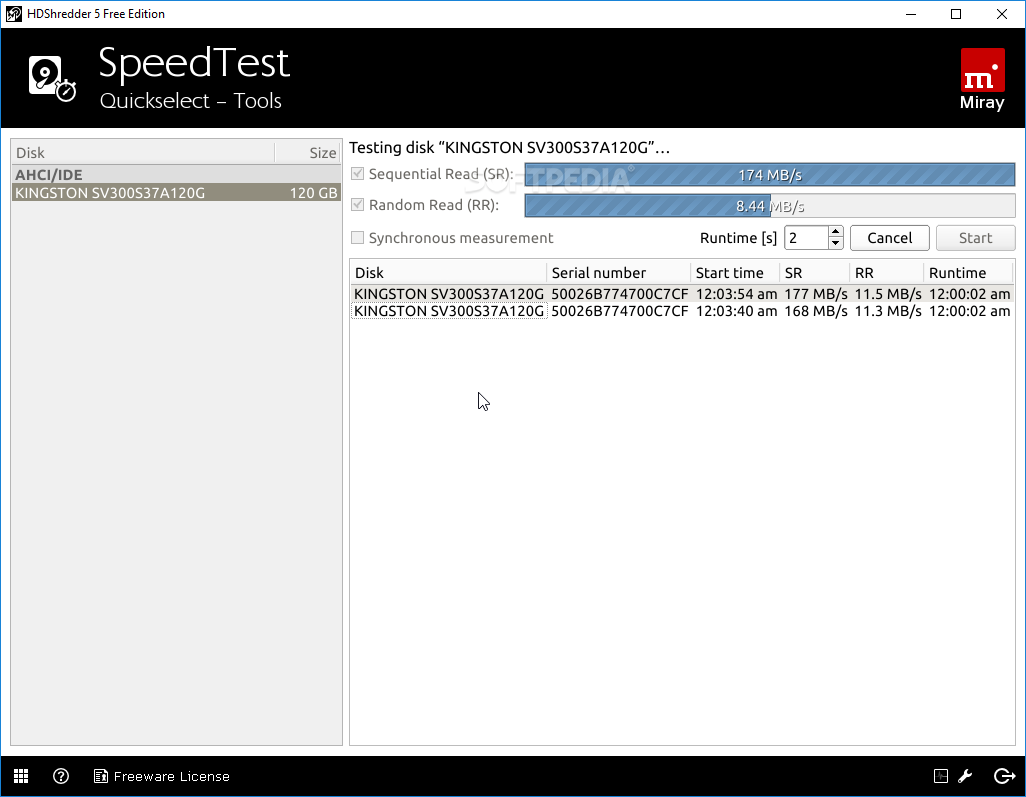The height and width of the screenshot is (797, 1026).
Task: Click the Runtime seconds input field
Action: [x=806, y=238]
